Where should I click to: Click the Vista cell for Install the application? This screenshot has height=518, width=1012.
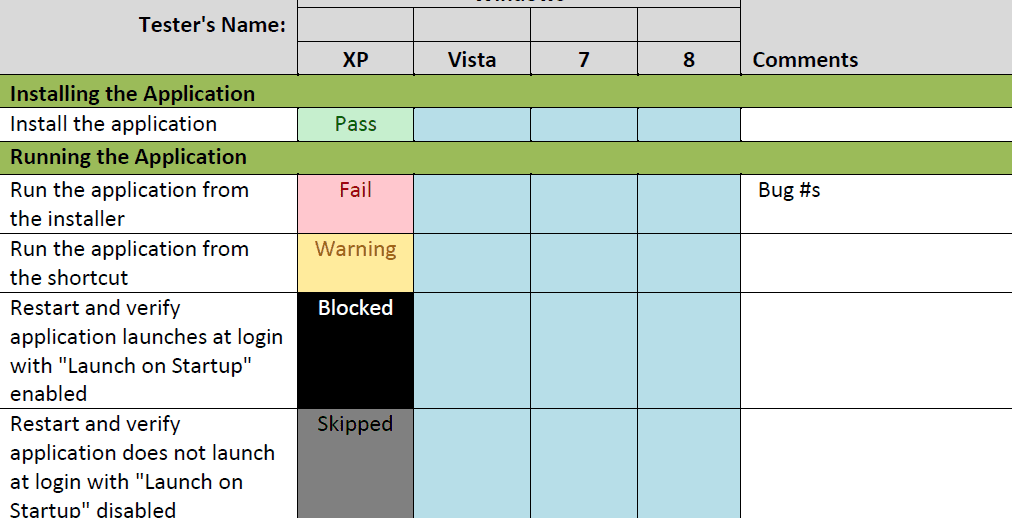472,125
